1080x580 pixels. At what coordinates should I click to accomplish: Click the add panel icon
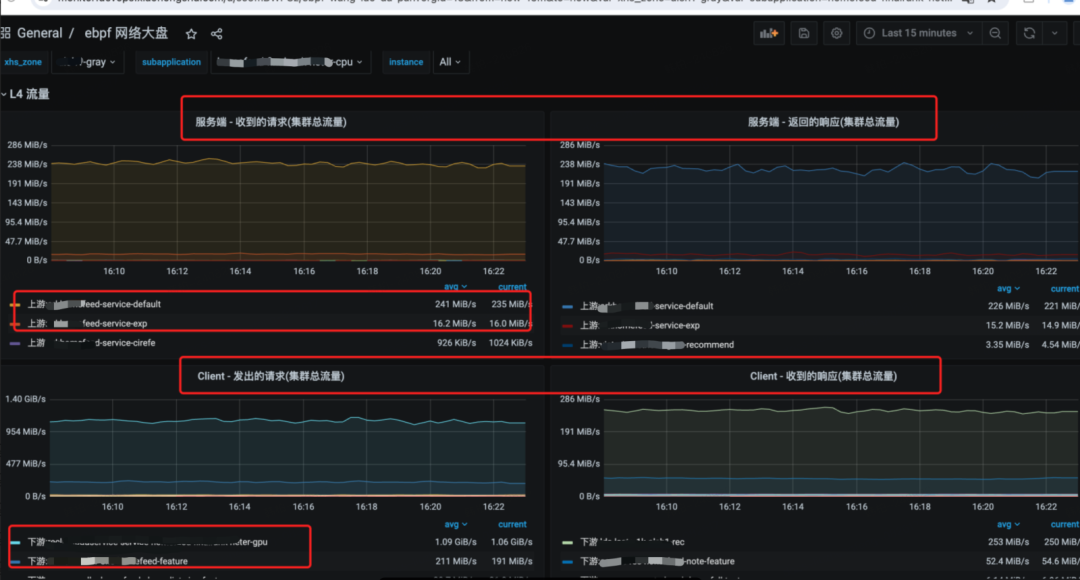[x=769, y=33]
